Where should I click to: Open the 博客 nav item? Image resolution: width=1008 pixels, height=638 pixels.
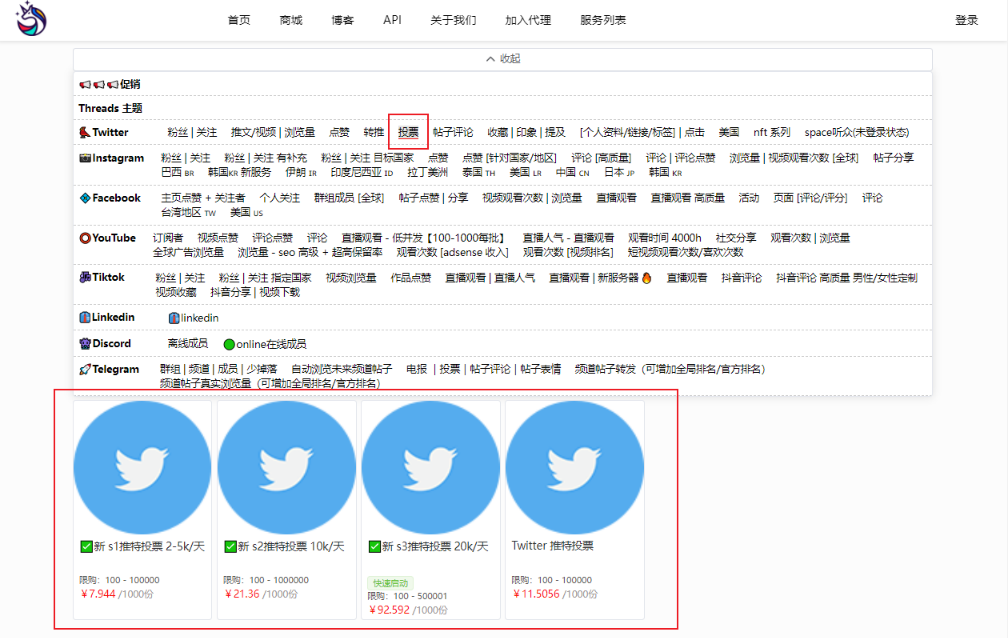click(343, 20)
